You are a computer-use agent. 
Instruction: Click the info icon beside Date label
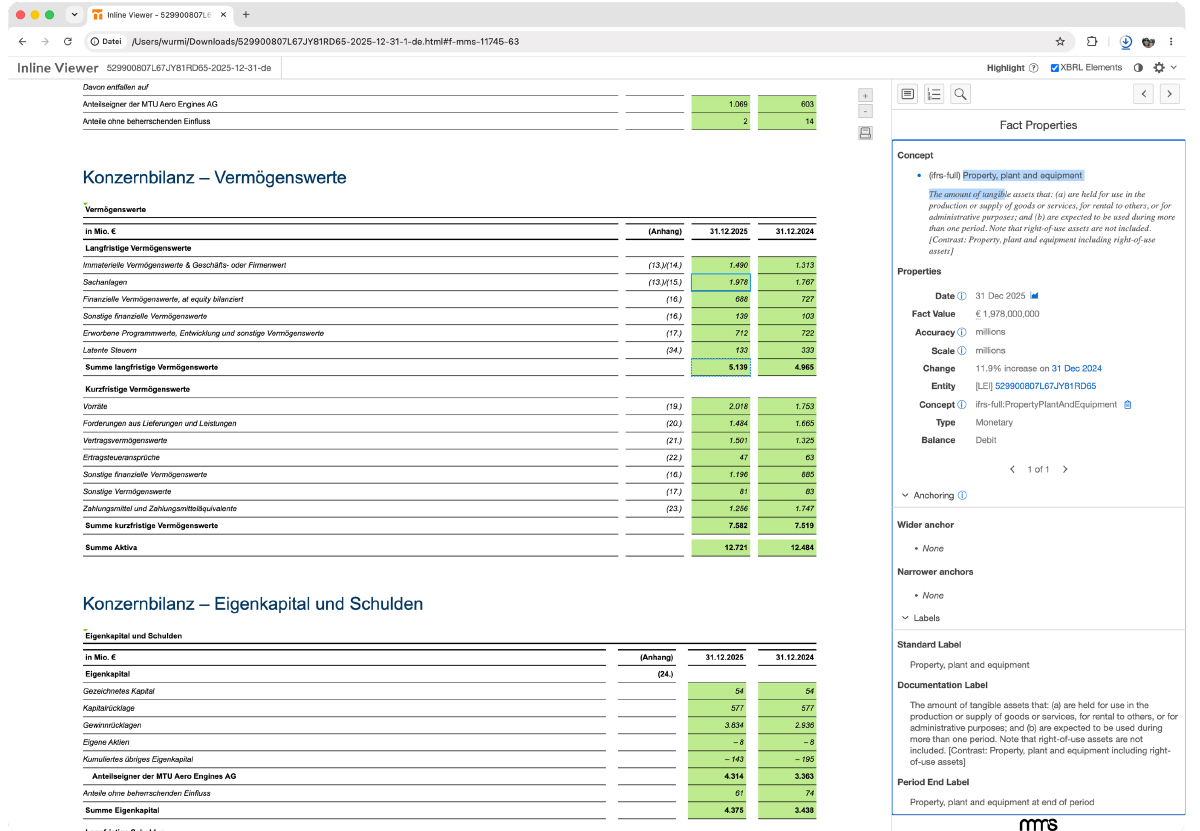click(x=962, y=296)
